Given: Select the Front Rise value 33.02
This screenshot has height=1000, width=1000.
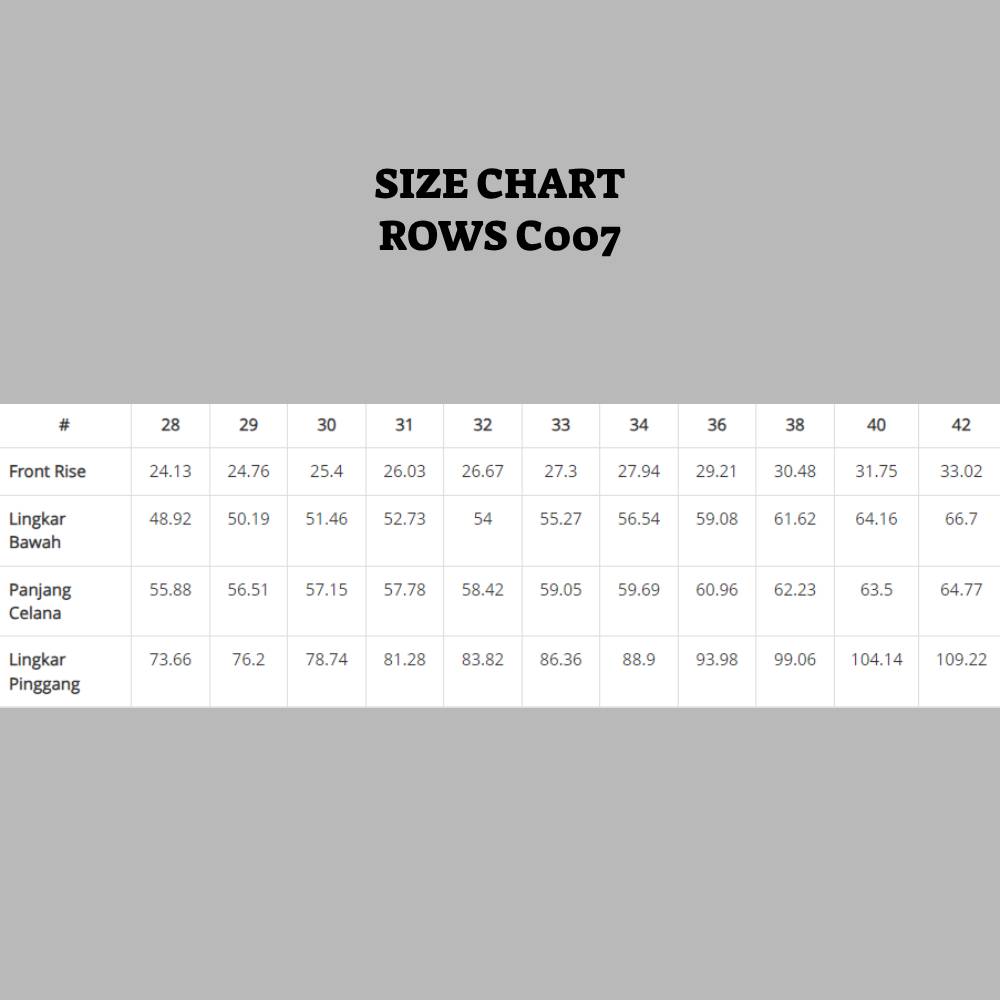Looking at the screenshot, I should 961,471.
